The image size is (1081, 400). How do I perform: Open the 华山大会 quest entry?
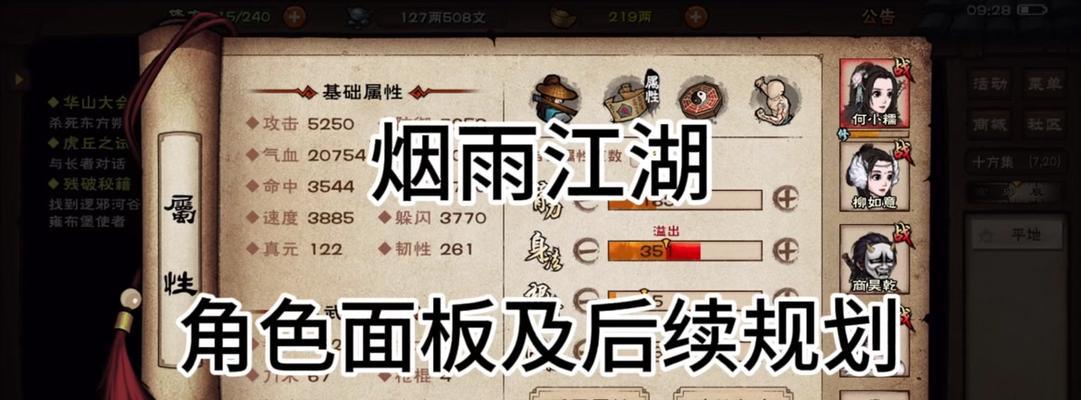click(x=88, y=103)
